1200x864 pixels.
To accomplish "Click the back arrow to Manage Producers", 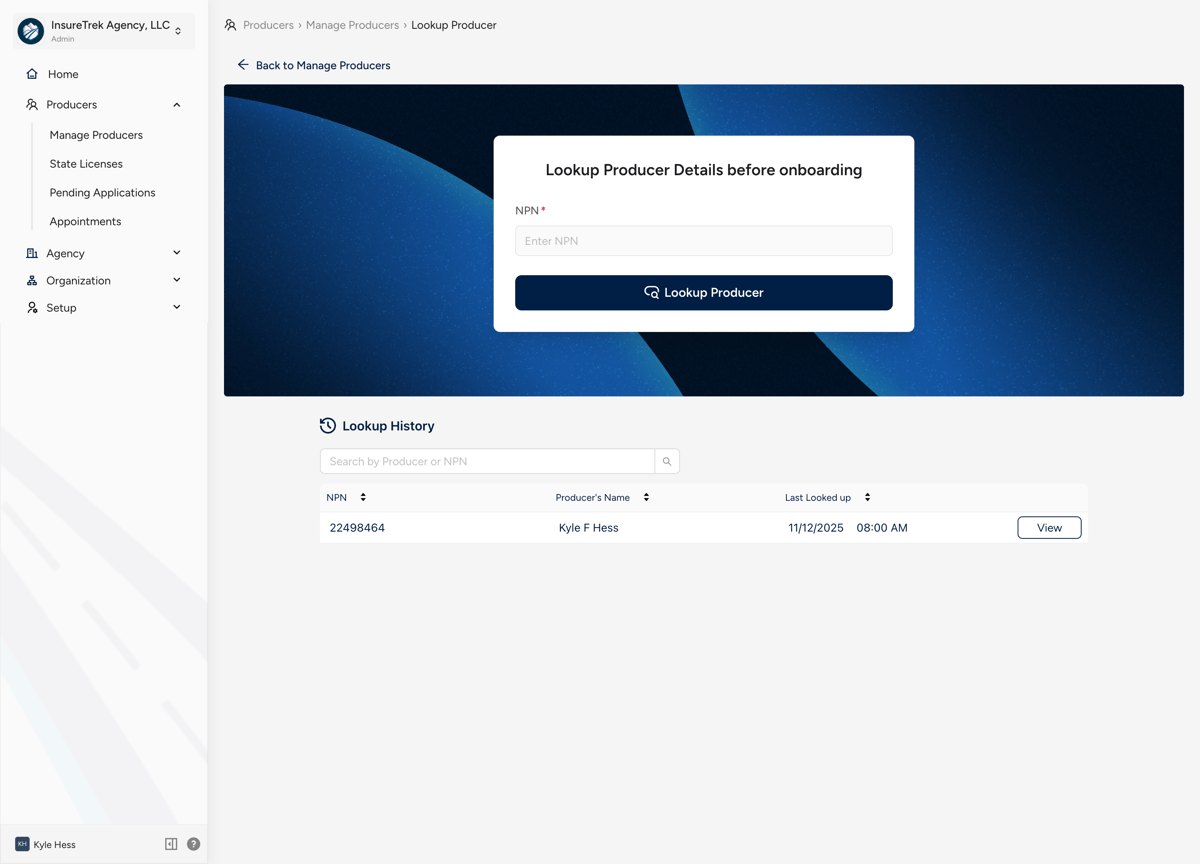I will 242,64.
